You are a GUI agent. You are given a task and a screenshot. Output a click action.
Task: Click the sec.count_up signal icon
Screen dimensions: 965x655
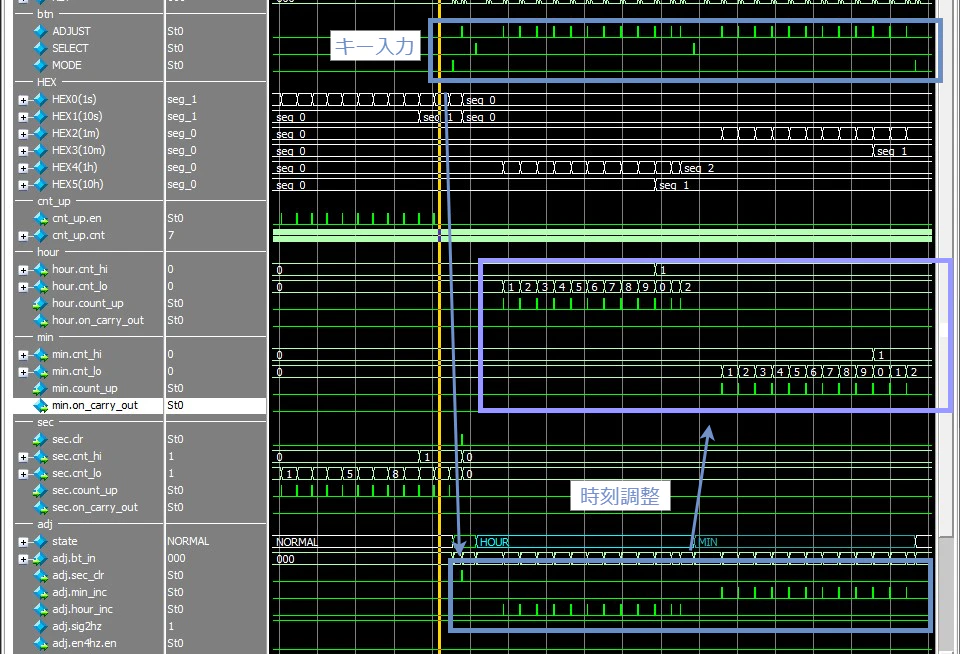41,491
